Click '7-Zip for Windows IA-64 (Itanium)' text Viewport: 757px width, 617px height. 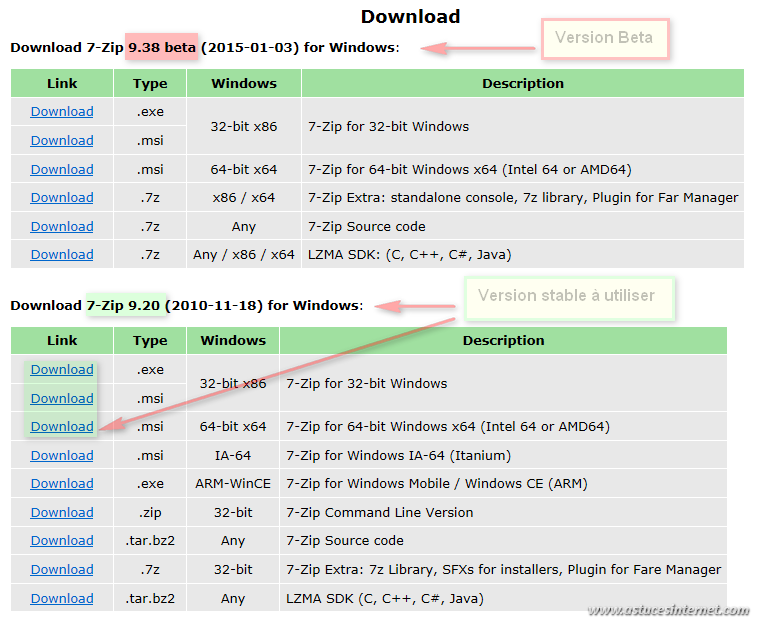(398, 455)
